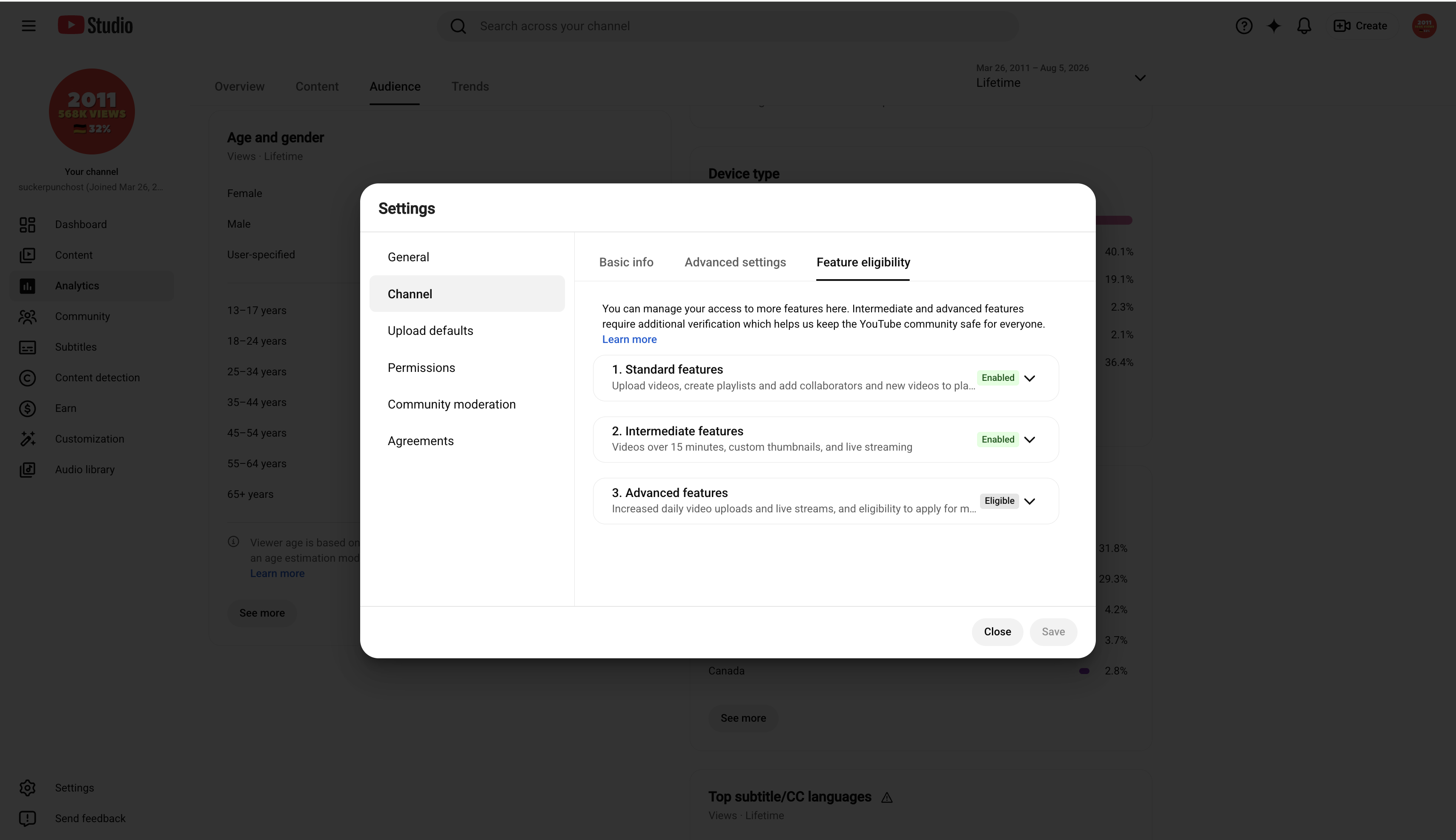This screenshot has height=840, width=1456.
Task: Click the Female row label
Action: pos(245,193)
